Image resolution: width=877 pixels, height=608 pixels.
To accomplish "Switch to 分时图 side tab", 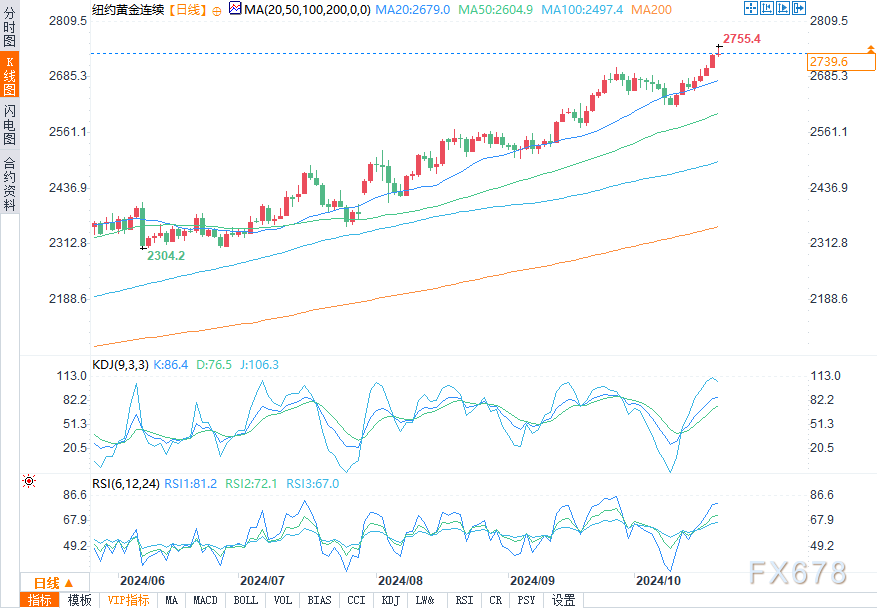I will click(x=10, y=30).
